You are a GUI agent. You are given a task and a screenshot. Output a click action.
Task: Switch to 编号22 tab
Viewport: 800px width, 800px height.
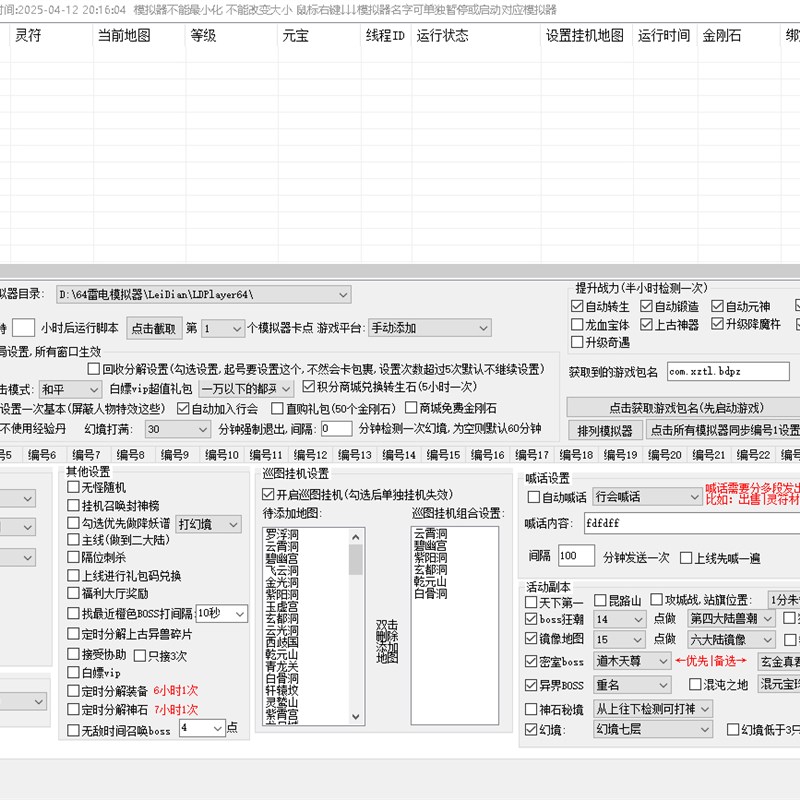point(753,455)
